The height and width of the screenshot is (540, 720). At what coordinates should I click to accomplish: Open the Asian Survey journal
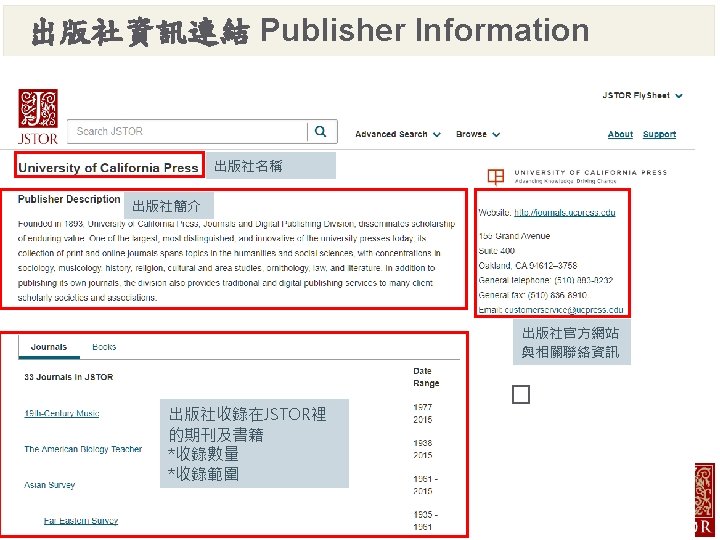coord(49,485)
